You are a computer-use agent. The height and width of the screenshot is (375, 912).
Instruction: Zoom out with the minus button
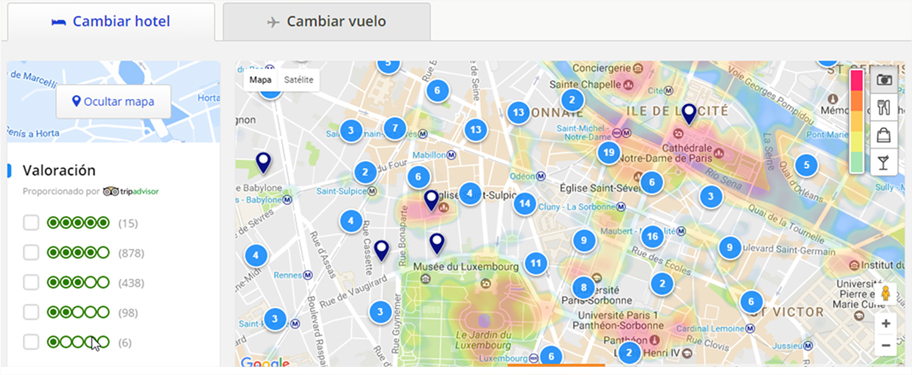point(886,346)
